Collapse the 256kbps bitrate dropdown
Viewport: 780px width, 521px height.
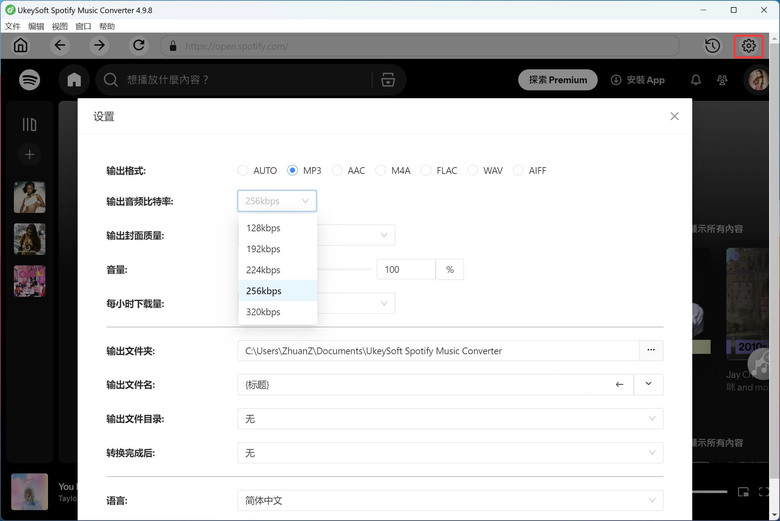tap(277, 201)
